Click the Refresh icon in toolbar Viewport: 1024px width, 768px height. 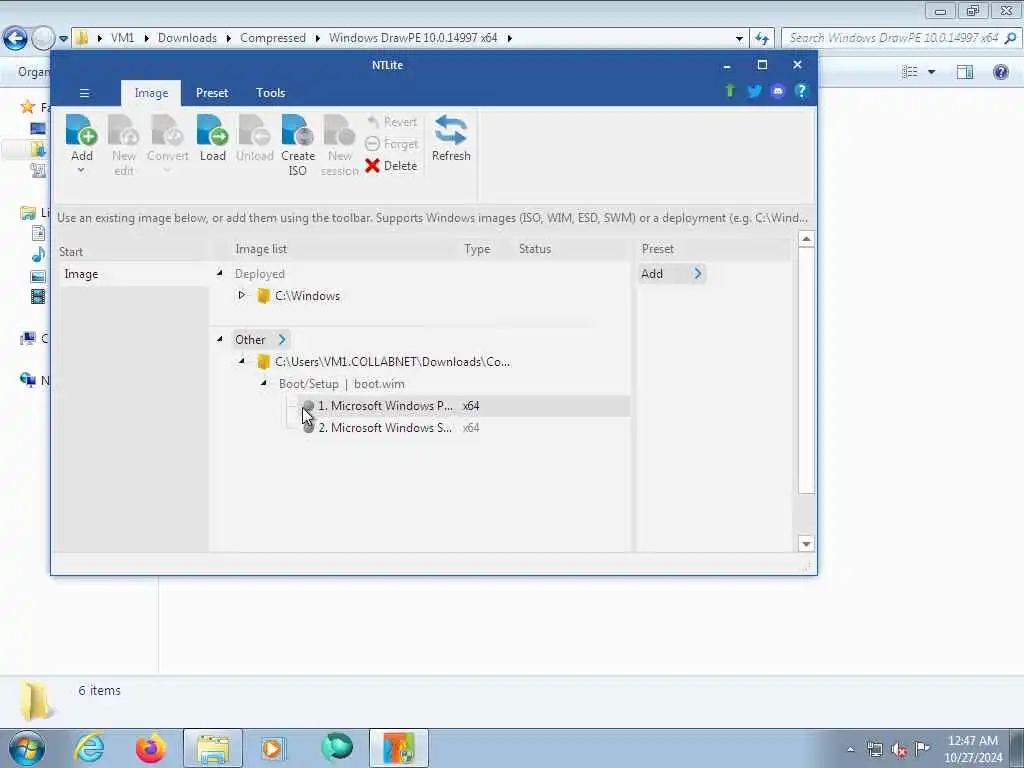451,130
